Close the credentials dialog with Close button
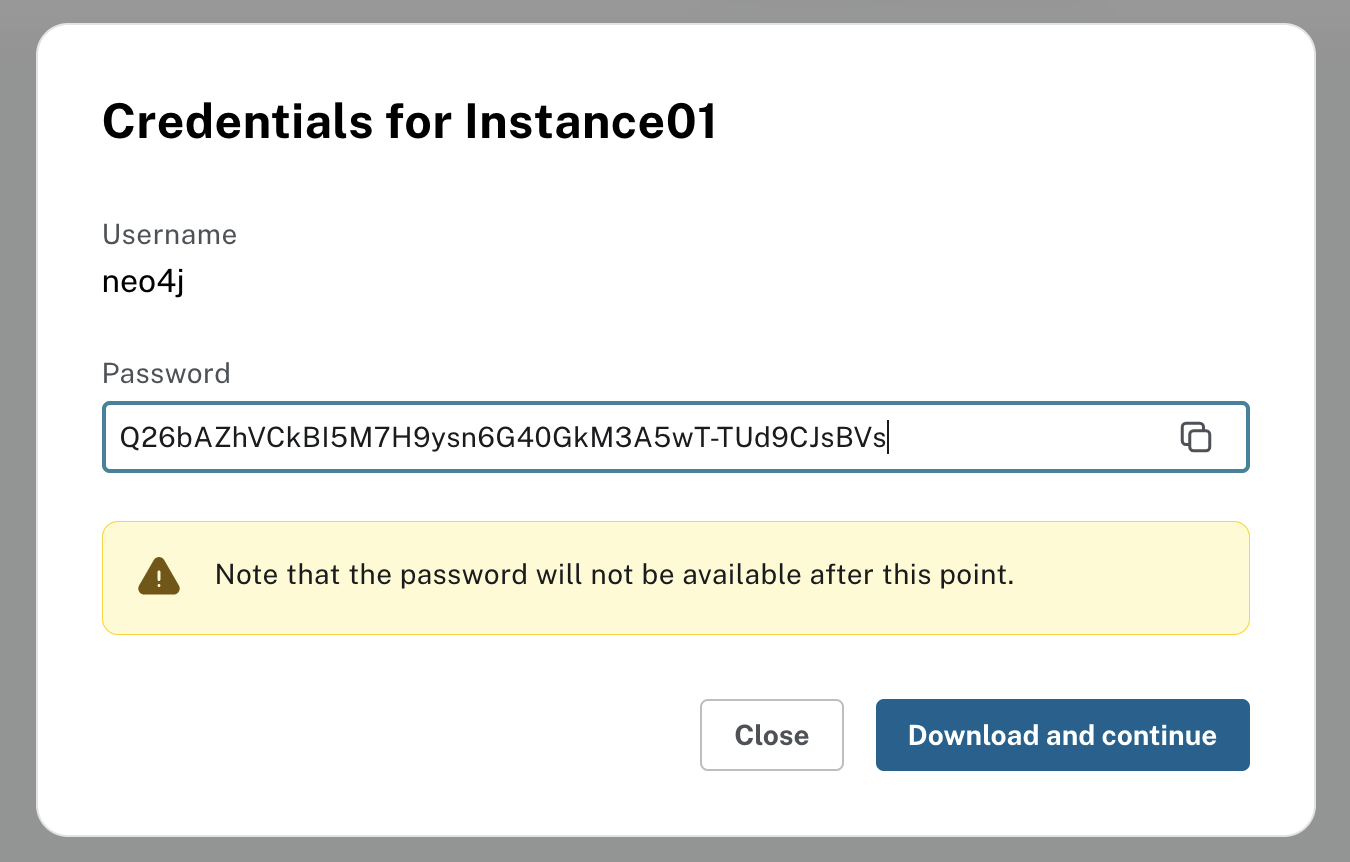The image size is (1350, 862). pos(771,735)
